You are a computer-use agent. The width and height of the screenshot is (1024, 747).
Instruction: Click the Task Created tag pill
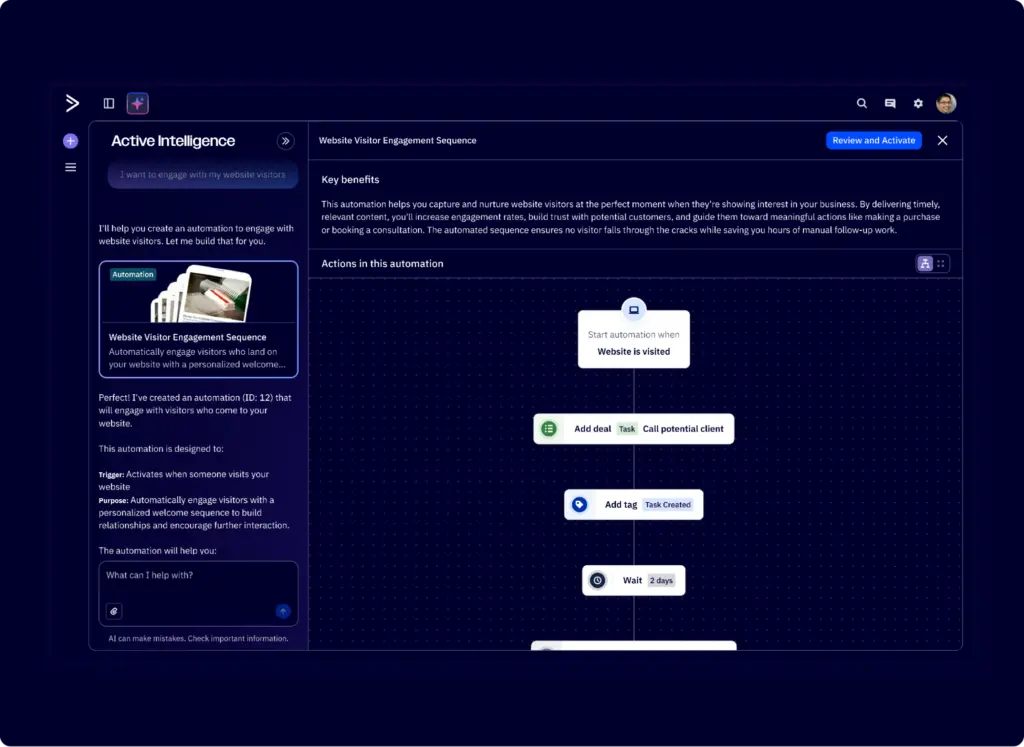point(668,504)
